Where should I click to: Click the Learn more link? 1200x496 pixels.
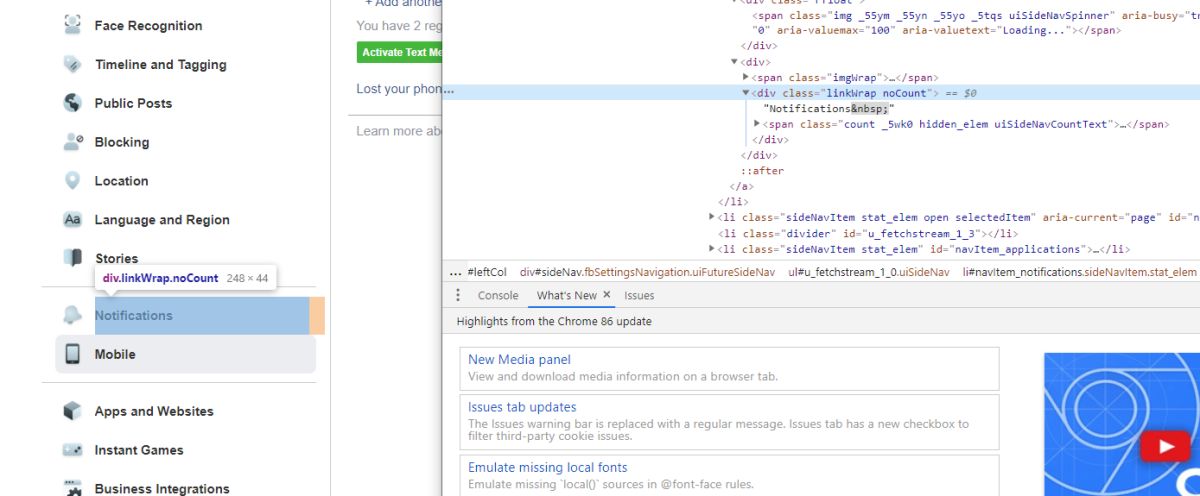pyautogui.click(x=399, y=131)
